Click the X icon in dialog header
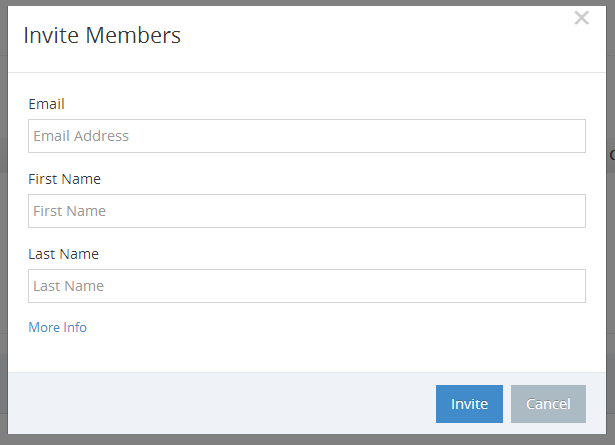615x445 pixels. (x=581, y=18)
